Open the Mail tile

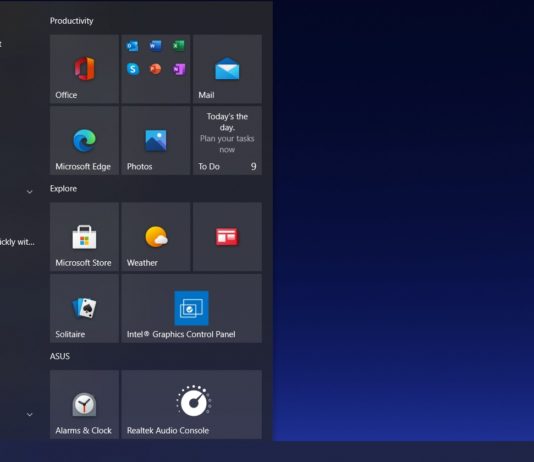227,69
